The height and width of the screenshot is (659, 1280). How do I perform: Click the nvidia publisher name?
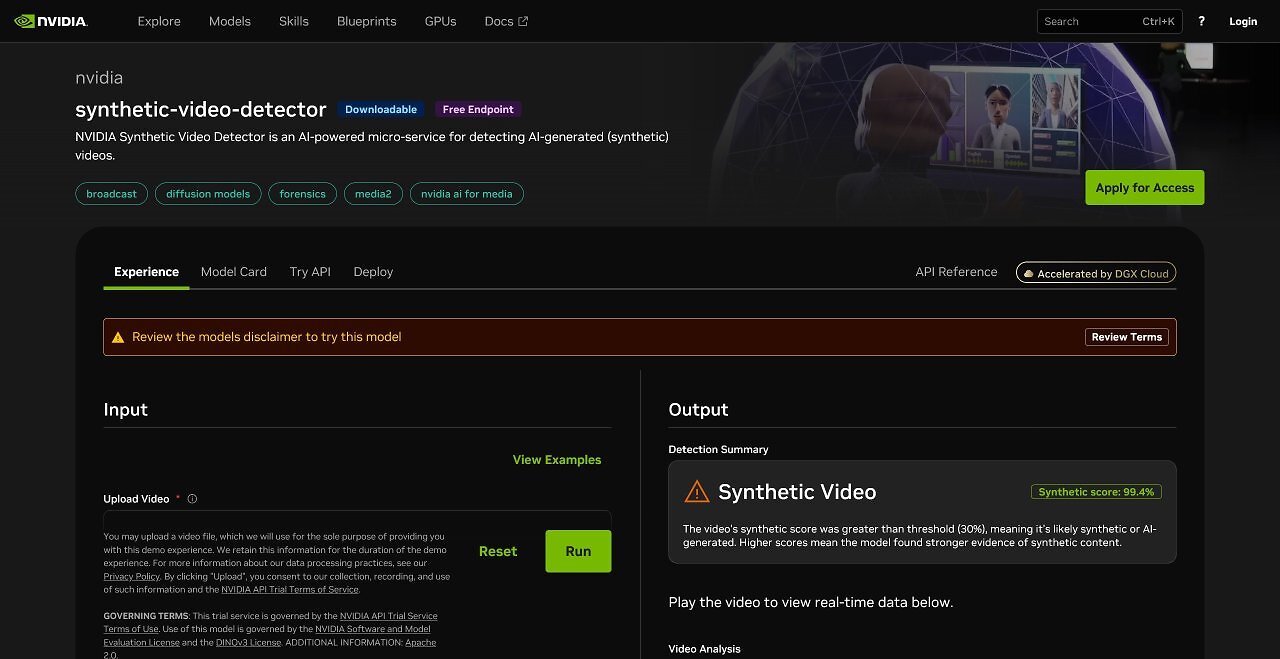[x=99, y=78]
